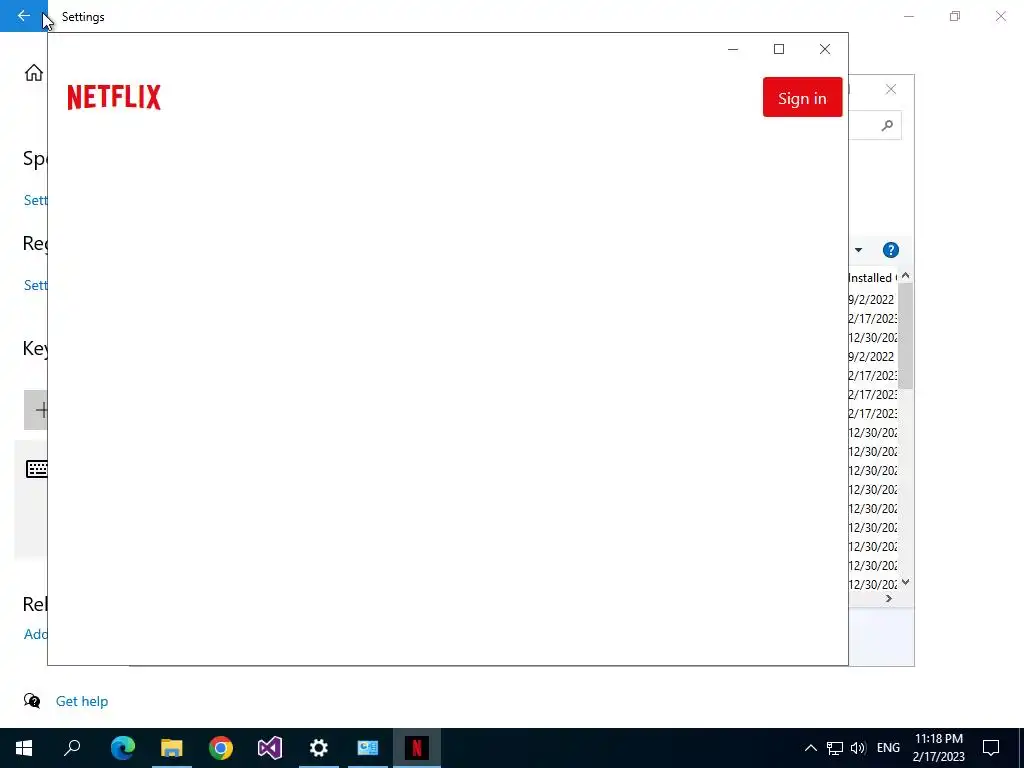Open Settings Home icon

34,72
